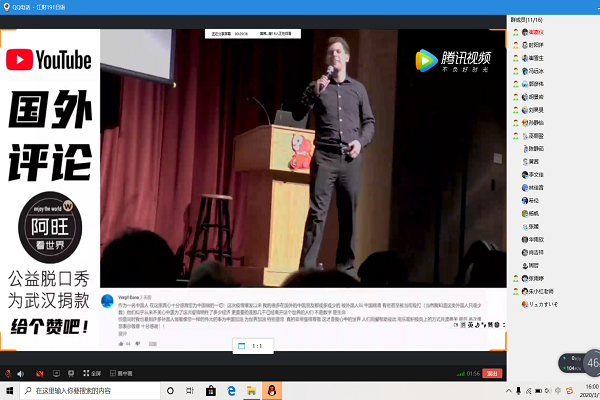Open Task View on the taskbar
This screenshot has height=400, width=600.
(190, 391)
